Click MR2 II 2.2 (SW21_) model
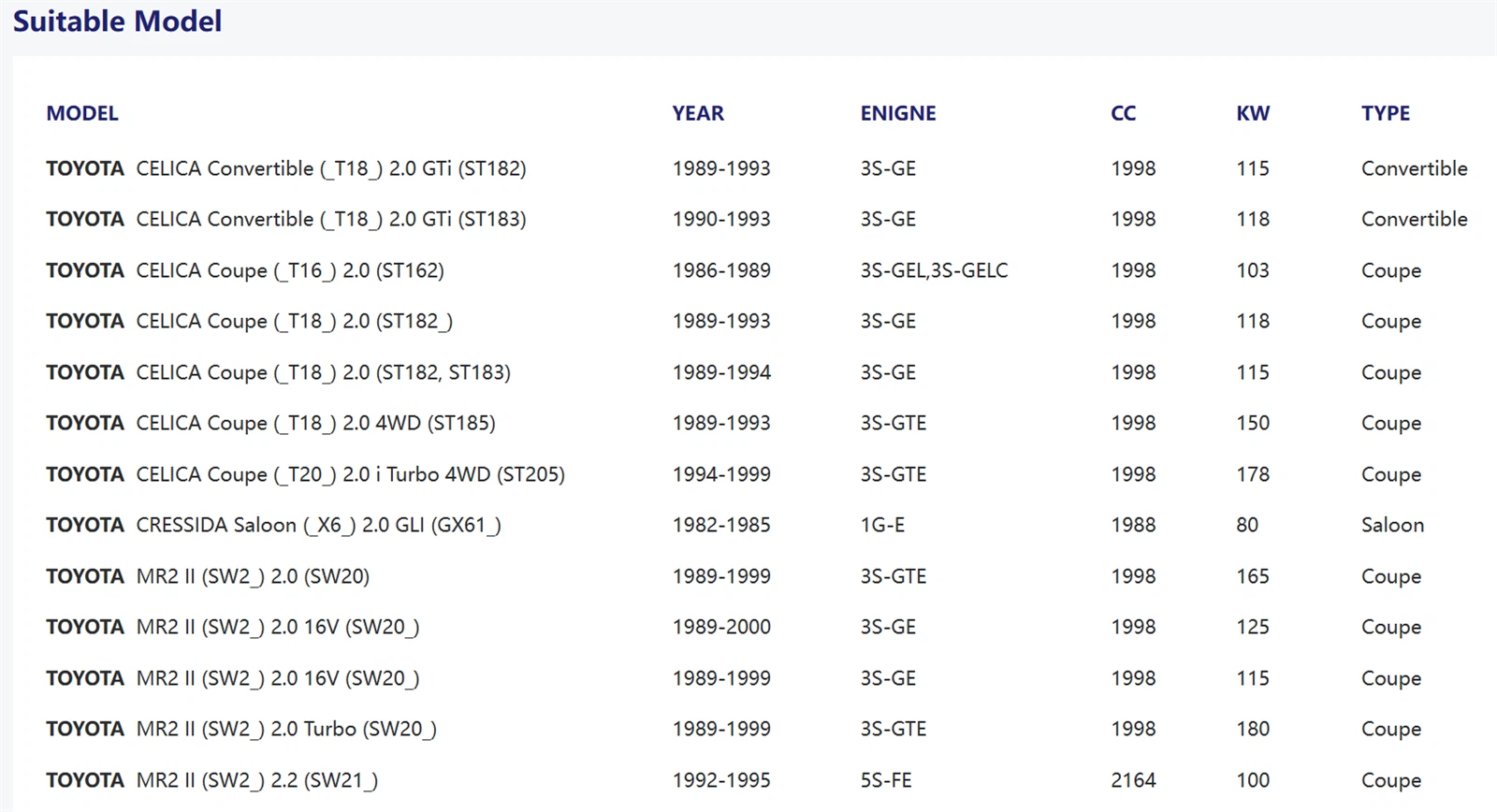 257,780
